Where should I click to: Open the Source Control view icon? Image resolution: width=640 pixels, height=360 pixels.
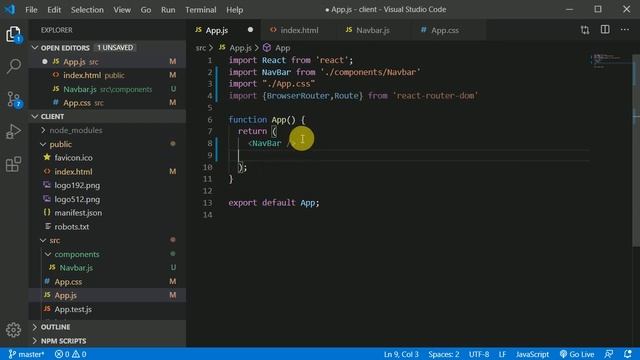pos(13,99)
